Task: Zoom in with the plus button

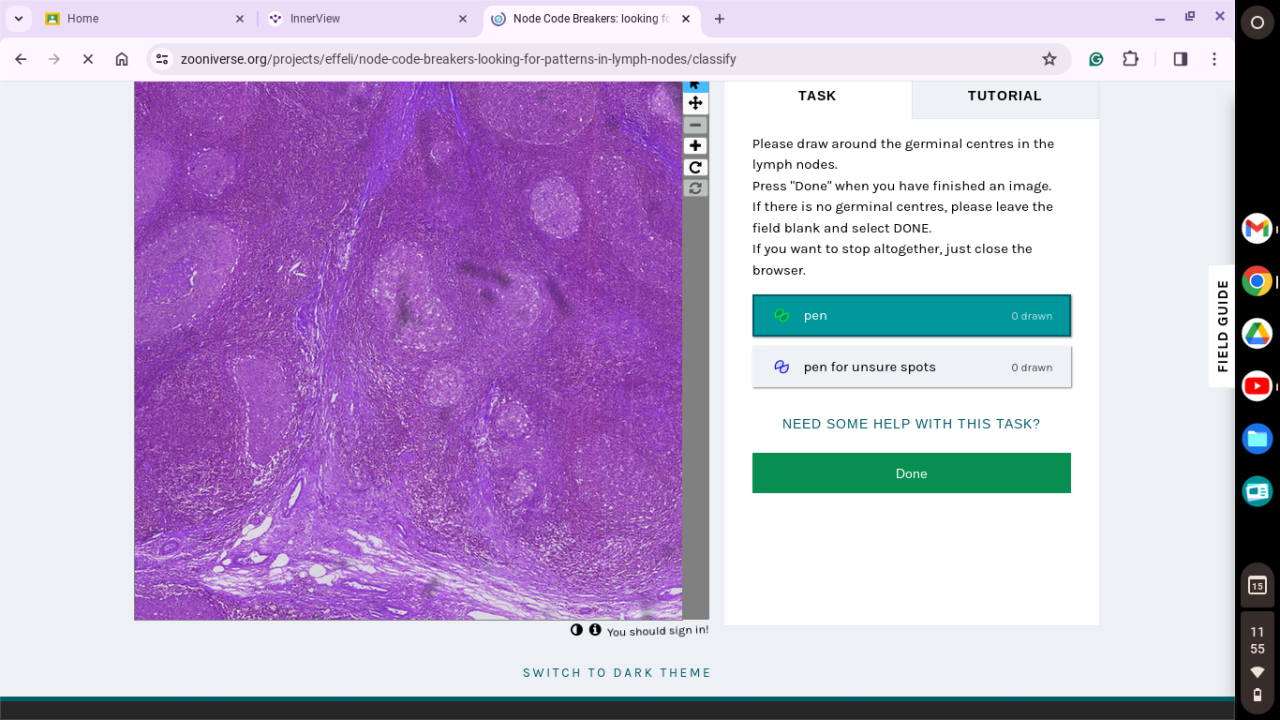Action: 695,146
